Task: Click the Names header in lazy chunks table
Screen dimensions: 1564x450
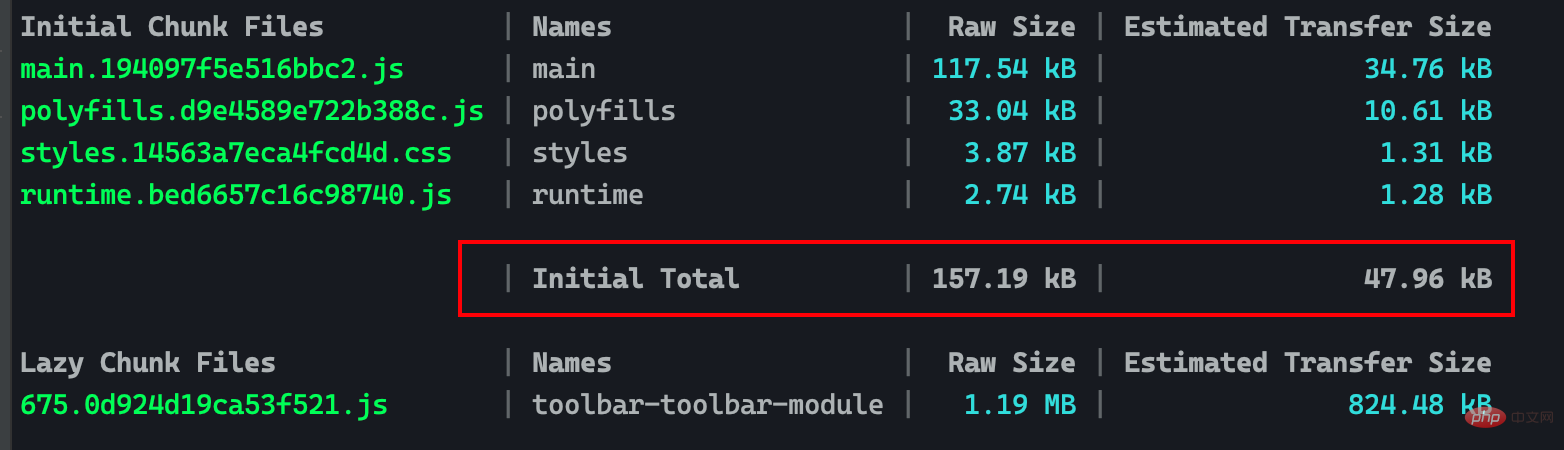Action: (x=572, y=363)
